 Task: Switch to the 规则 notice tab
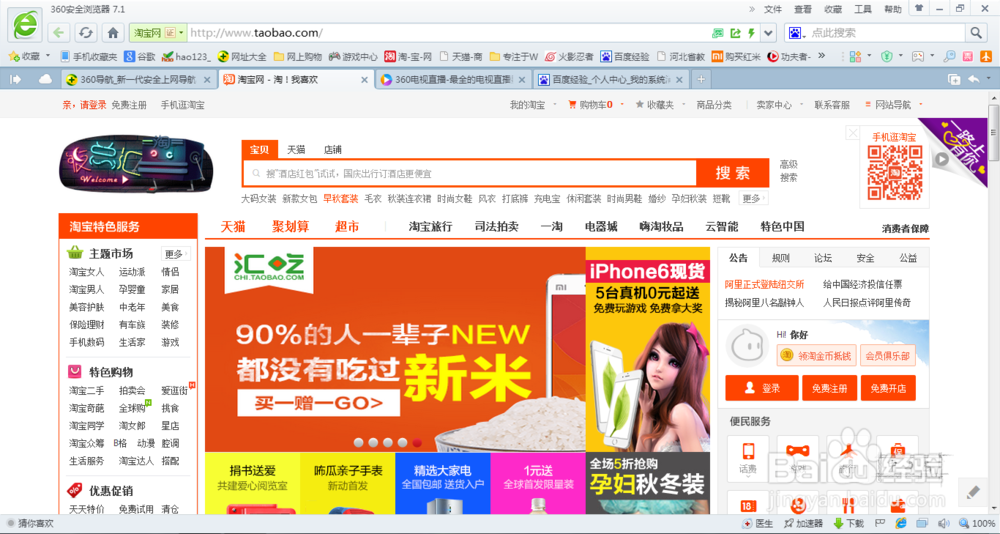pos(781,258)
